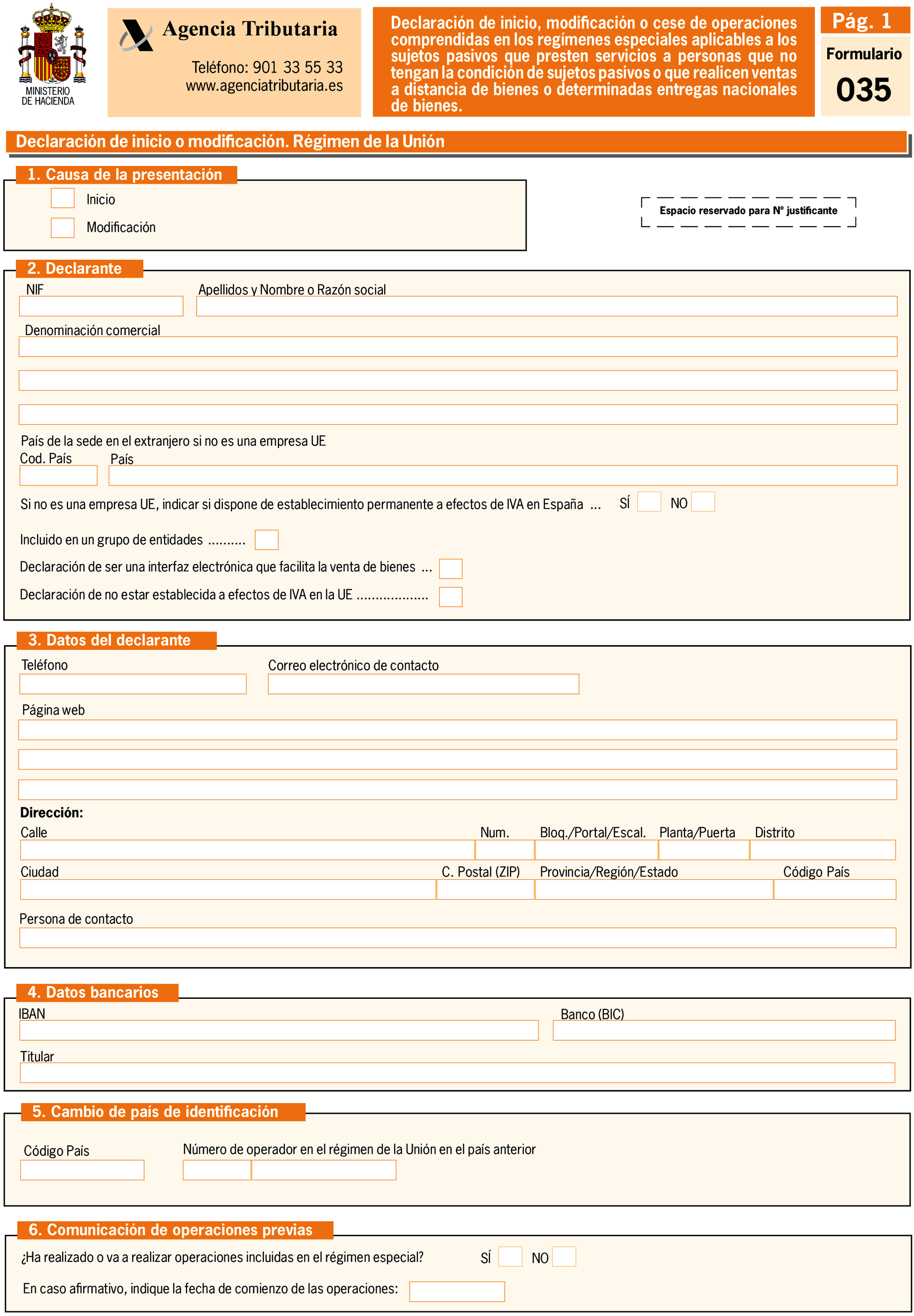This screenshot has width=914, height=1316.
Task: Click the C. Postal (ZIP) field
Action: pos(486,889)
